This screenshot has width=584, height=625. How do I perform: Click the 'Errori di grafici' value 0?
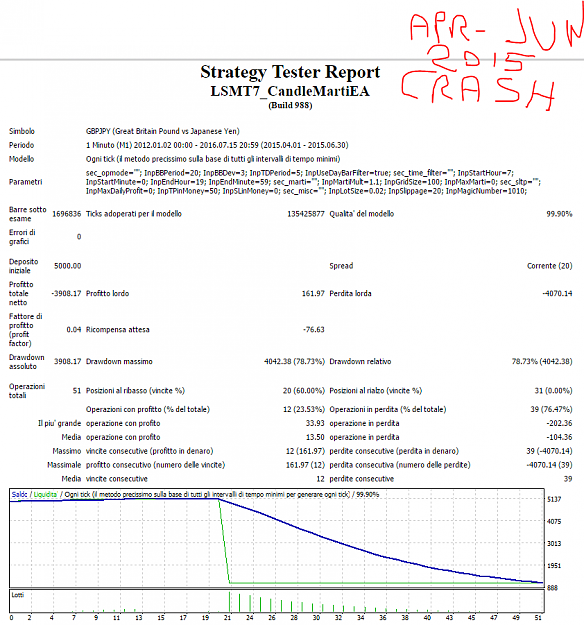[79, 237]
